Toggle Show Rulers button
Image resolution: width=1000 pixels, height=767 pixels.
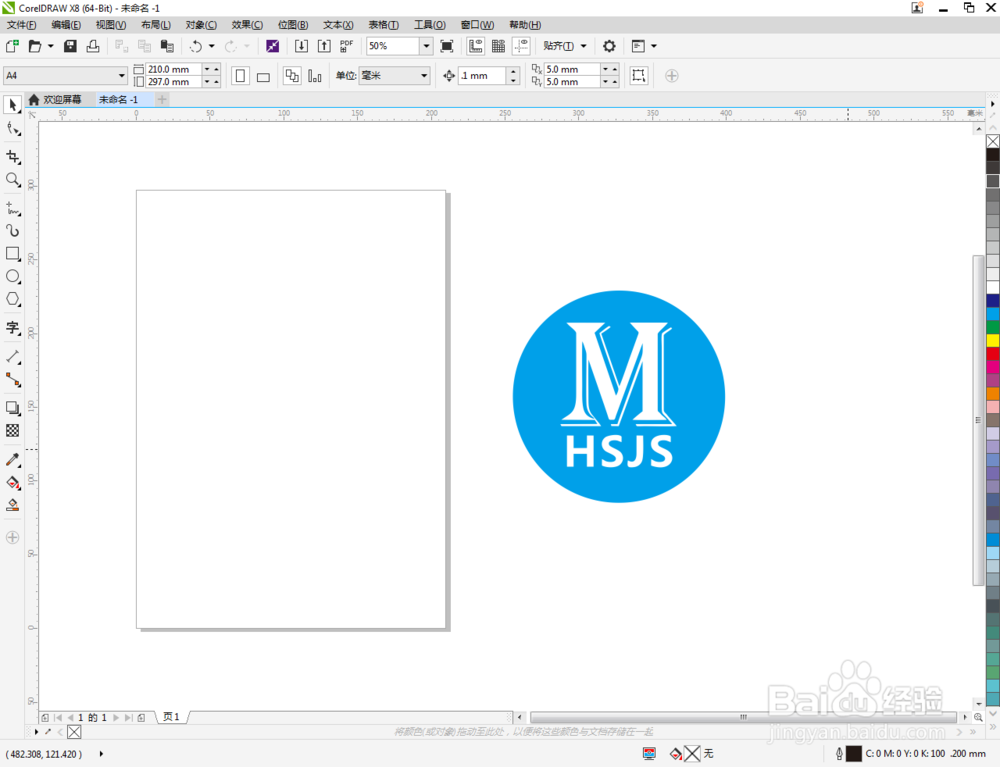pos(476,46)
